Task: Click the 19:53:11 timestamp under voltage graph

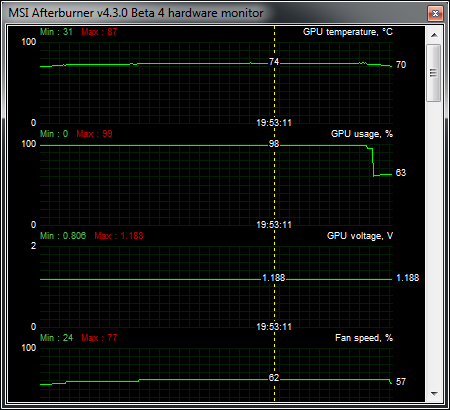Action: click(x=274, y=327)
